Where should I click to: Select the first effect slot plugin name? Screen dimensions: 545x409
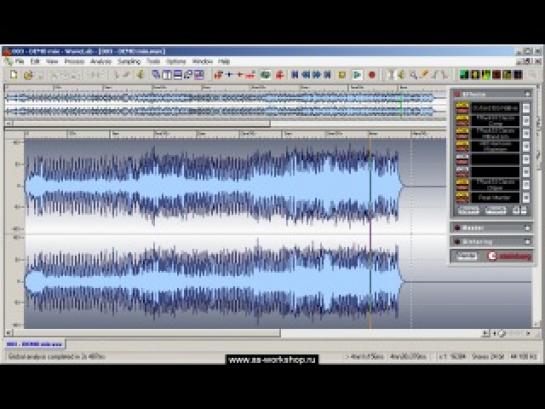pyautogui.click(x=495, y=108)
